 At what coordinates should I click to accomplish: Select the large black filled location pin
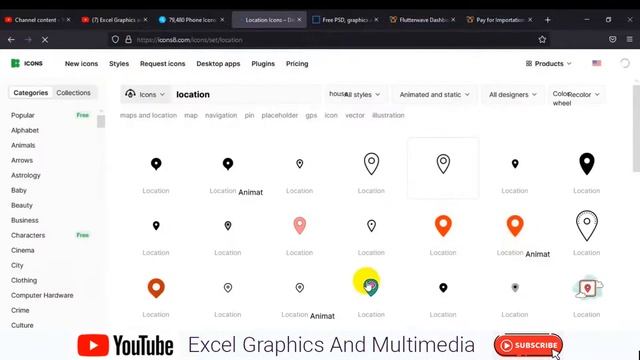(587, 164)
